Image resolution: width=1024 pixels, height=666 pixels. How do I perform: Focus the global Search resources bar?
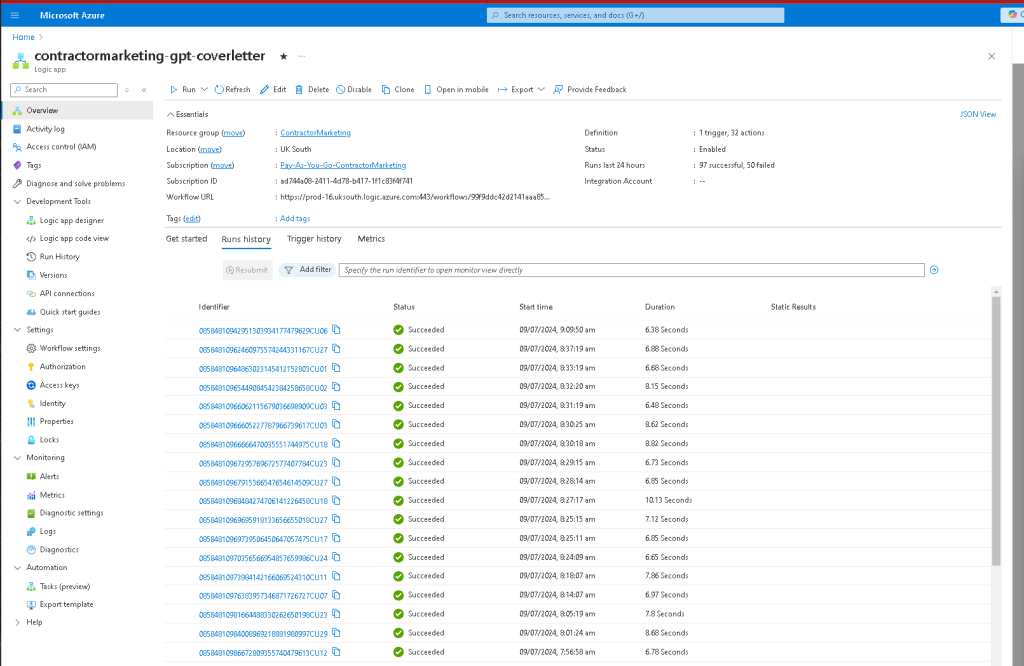point(635,15)
